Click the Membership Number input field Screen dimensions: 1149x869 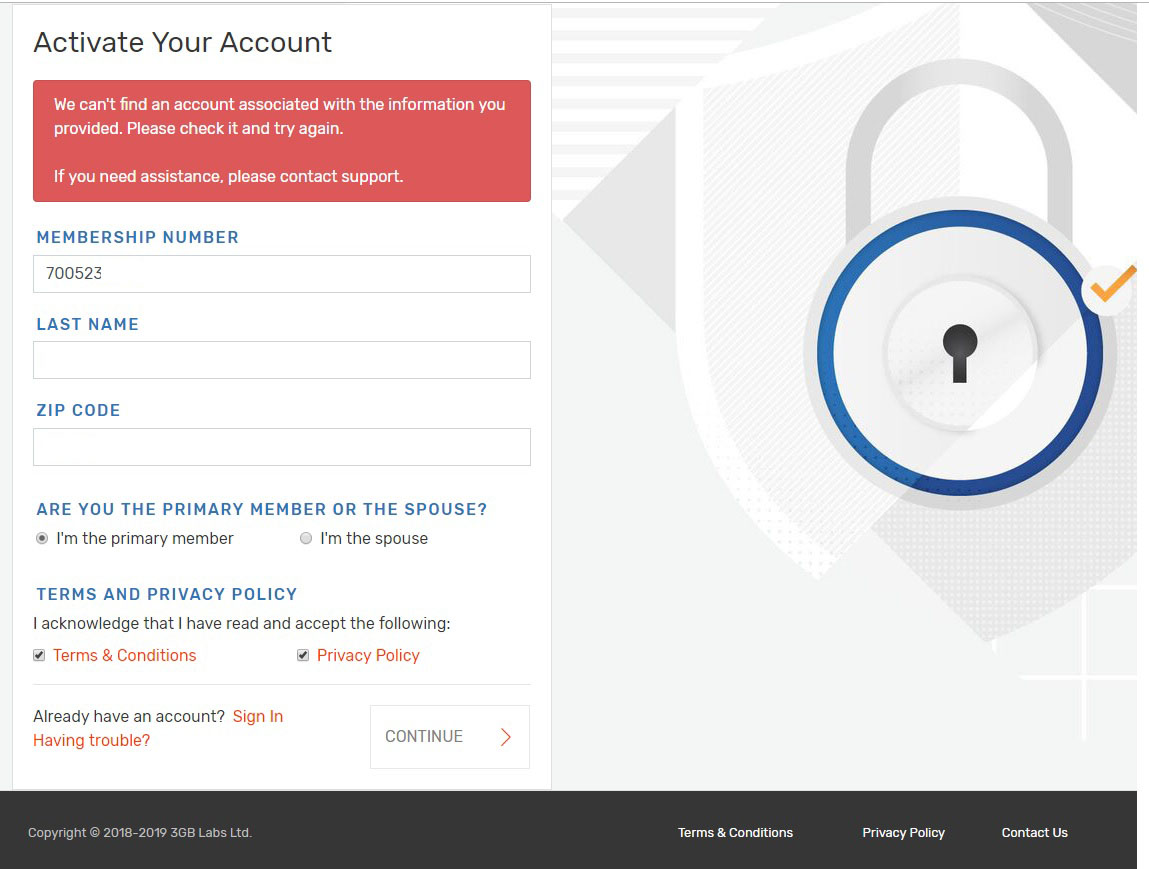(281, 274)
